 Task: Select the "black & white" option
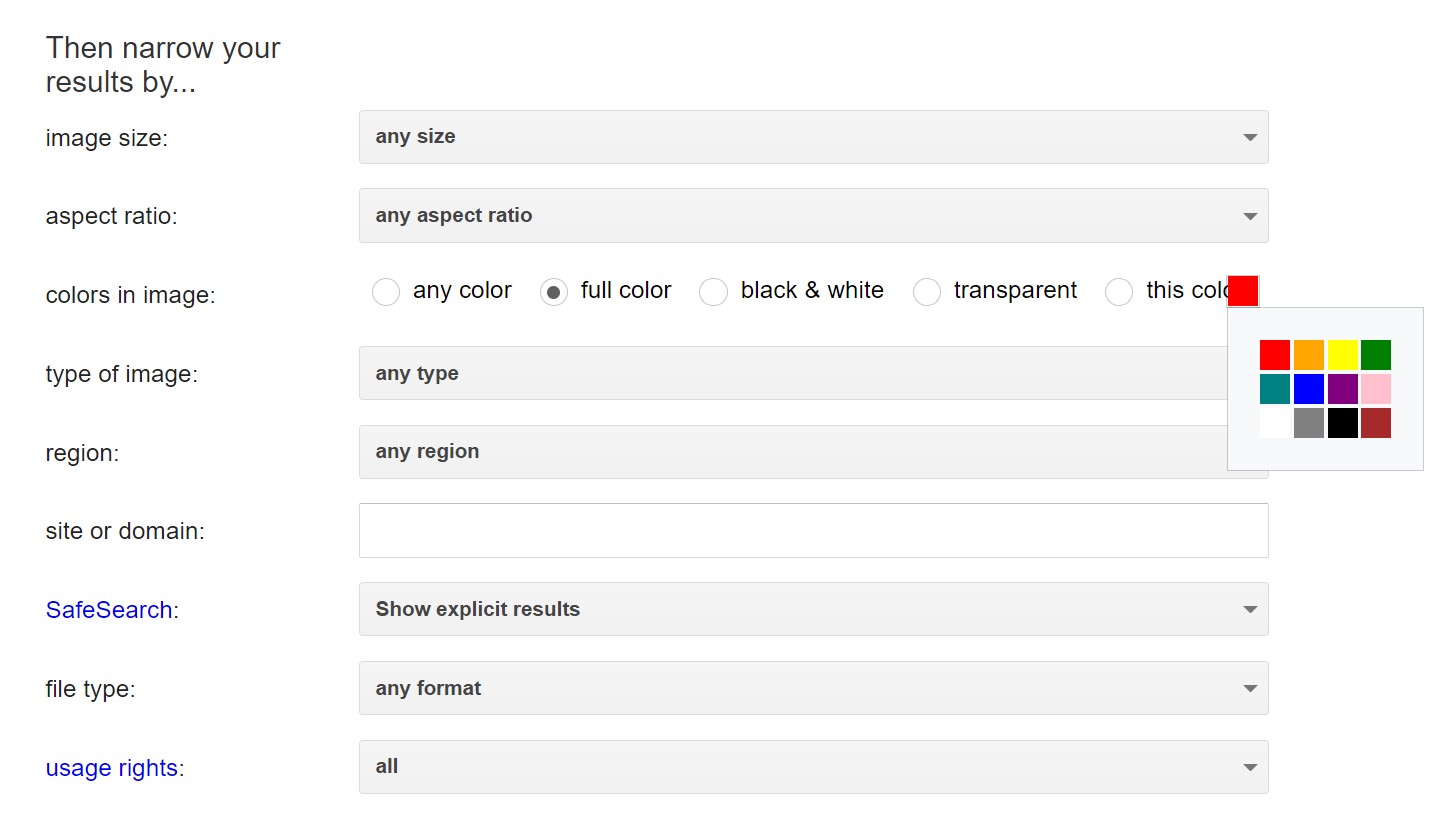713,291
